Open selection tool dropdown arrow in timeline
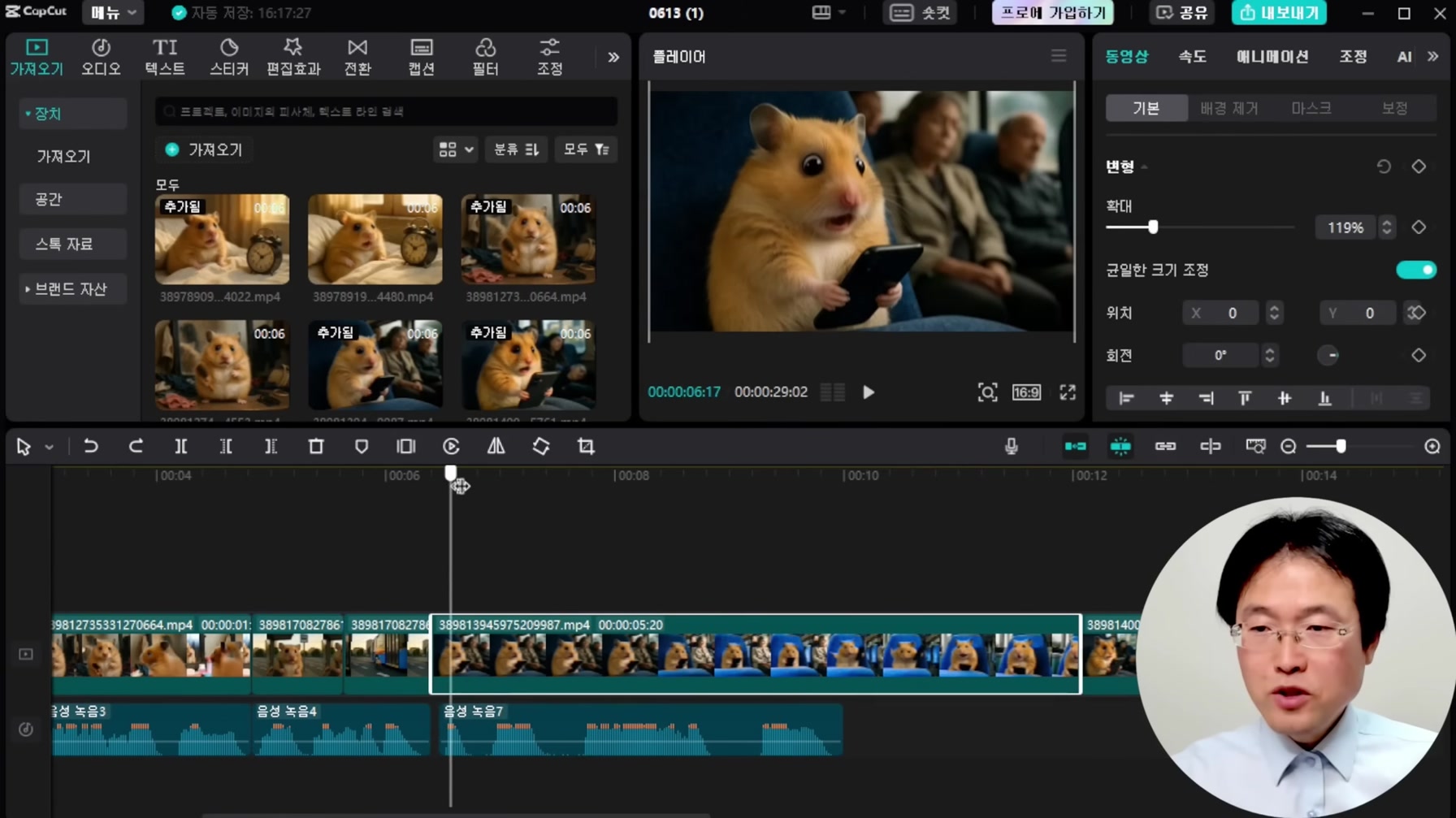Image resolution: width=1456 pixels, height=818 pixels. click(49, 447)
